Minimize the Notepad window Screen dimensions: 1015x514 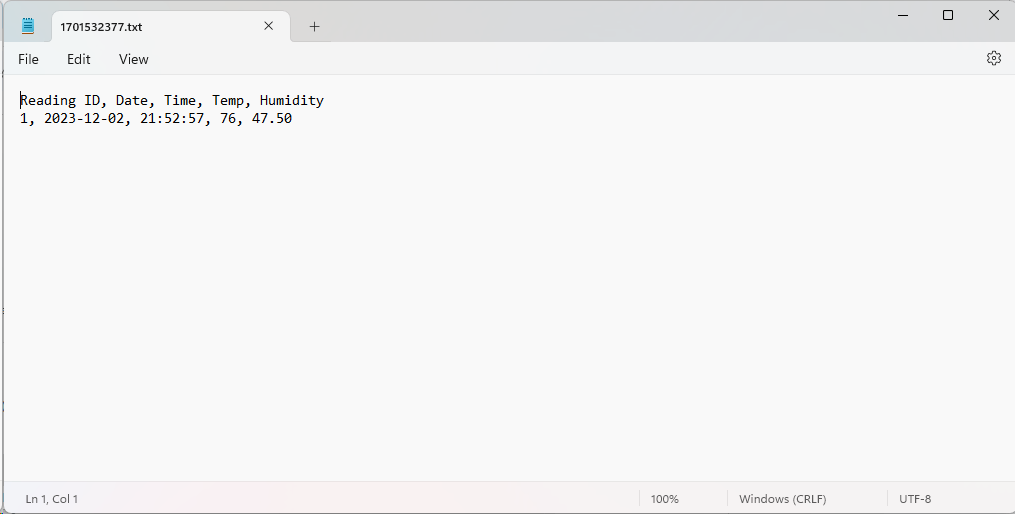click(903, 15)
